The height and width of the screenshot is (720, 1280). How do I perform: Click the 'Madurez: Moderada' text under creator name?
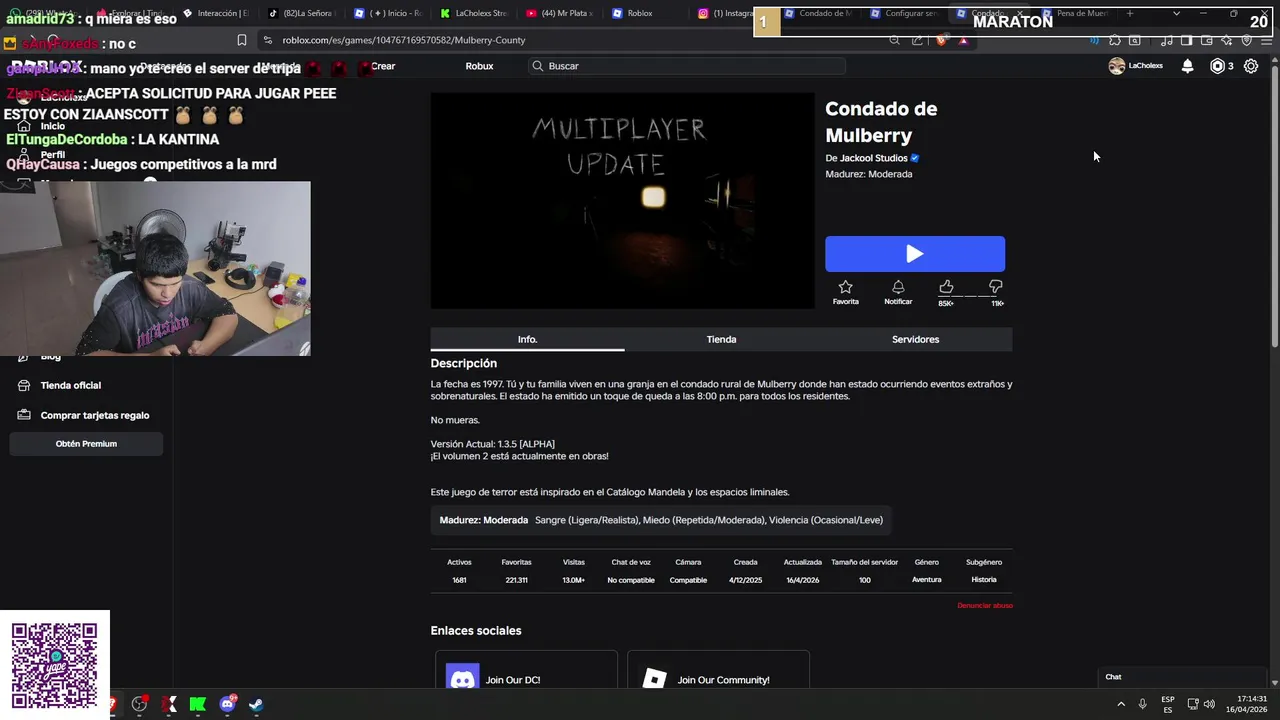click(x=868, y=174)
